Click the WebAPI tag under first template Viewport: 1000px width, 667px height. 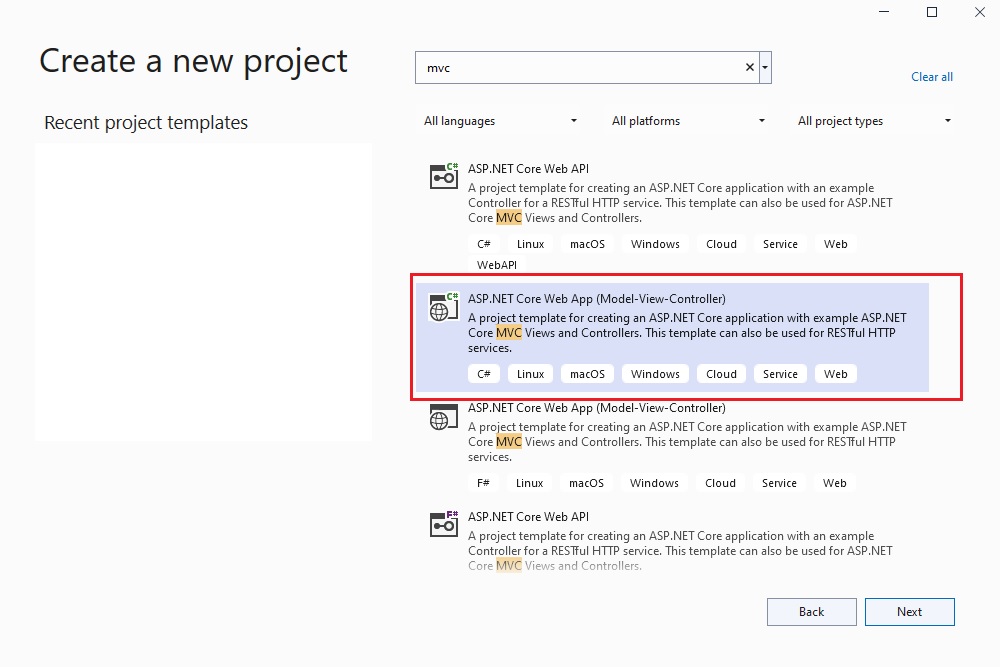(x=497, y=265)
